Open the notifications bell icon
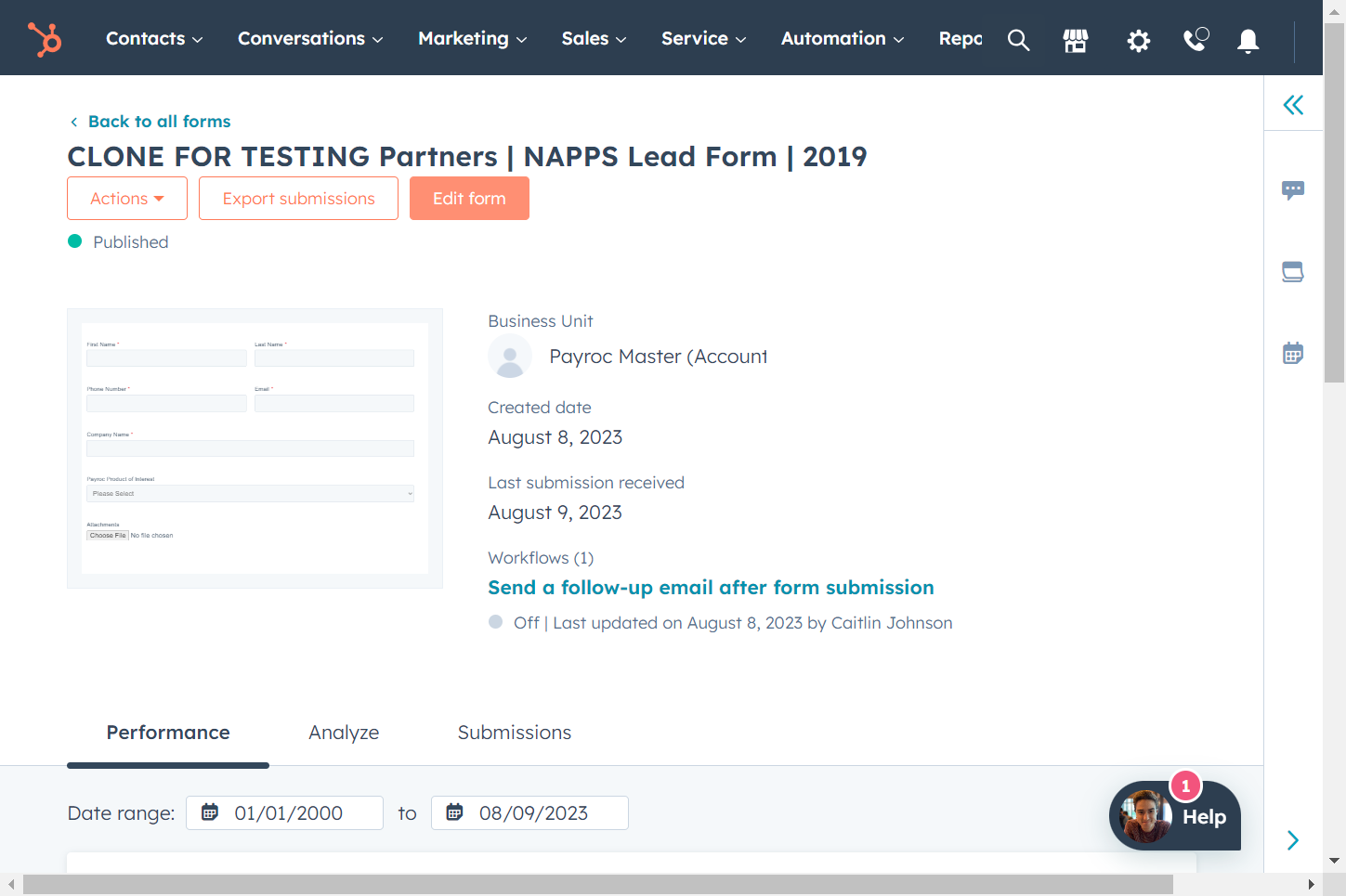The width and height of the screenshot is (1346, 896). 1248,41
